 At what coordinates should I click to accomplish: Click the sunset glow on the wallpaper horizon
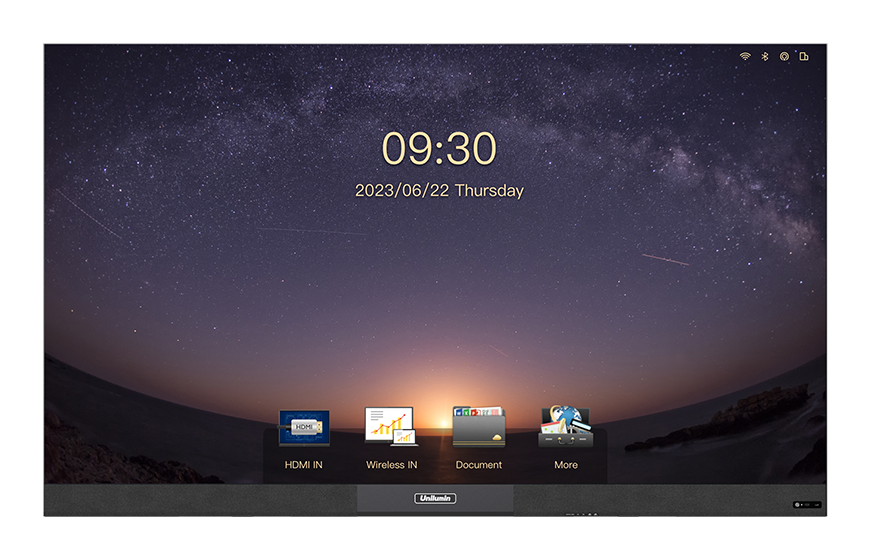pyautogui.click(x=440, y=395)
